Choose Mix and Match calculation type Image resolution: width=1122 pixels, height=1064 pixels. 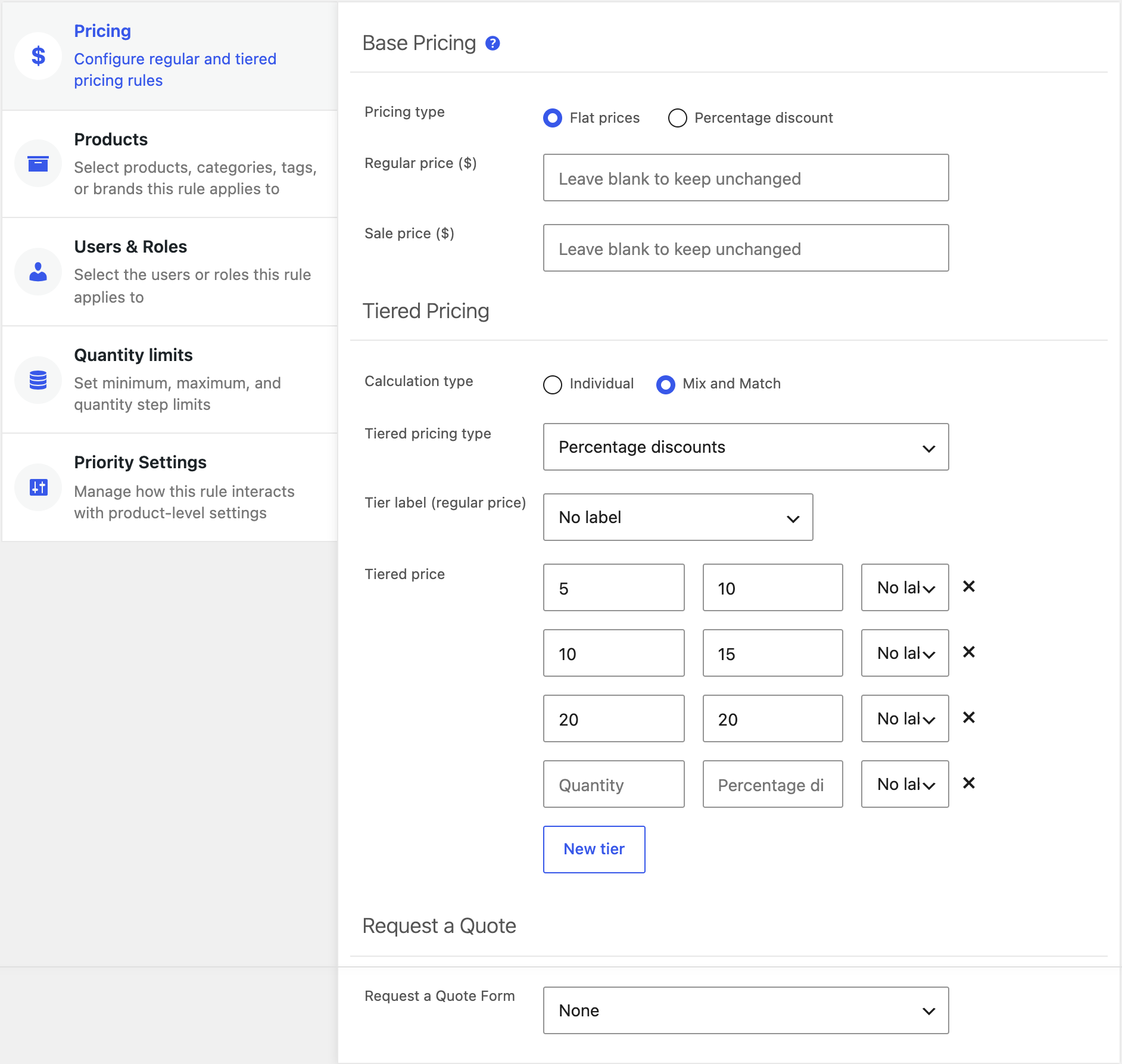pyautogui.click(x=666, y=385)
